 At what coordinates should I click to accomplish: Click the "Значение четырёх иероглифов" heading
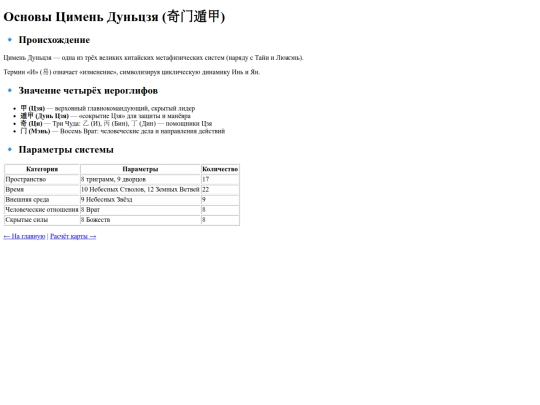(x=88, y=91)
